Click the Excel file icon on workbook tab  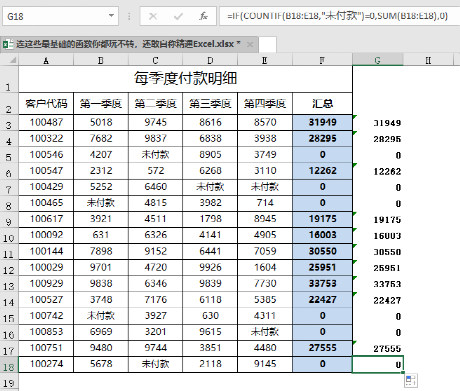[8, 44]
